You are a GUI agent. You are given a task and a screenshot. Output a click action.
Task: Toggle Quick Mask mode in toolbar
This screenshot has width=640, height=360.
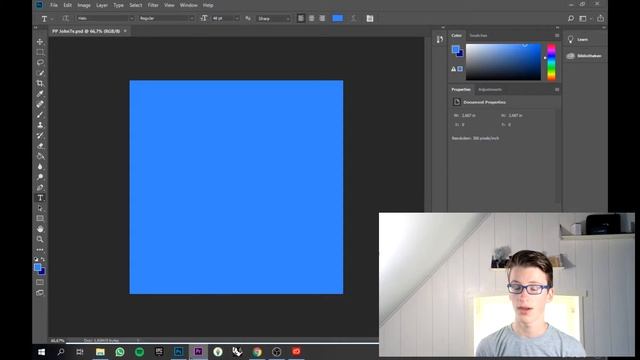(40, 282)
